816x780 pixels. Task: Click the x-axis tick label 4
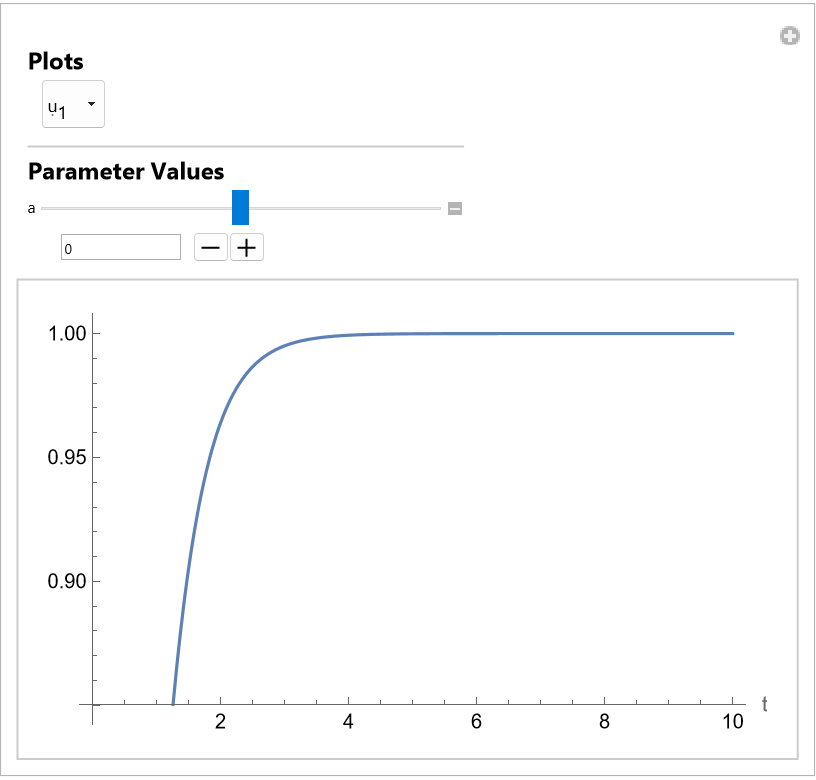coord(348,723)
